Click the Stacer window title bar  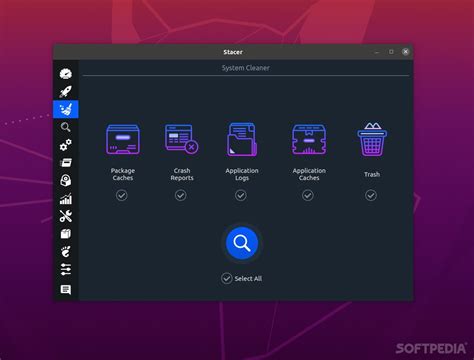(233, 52)
